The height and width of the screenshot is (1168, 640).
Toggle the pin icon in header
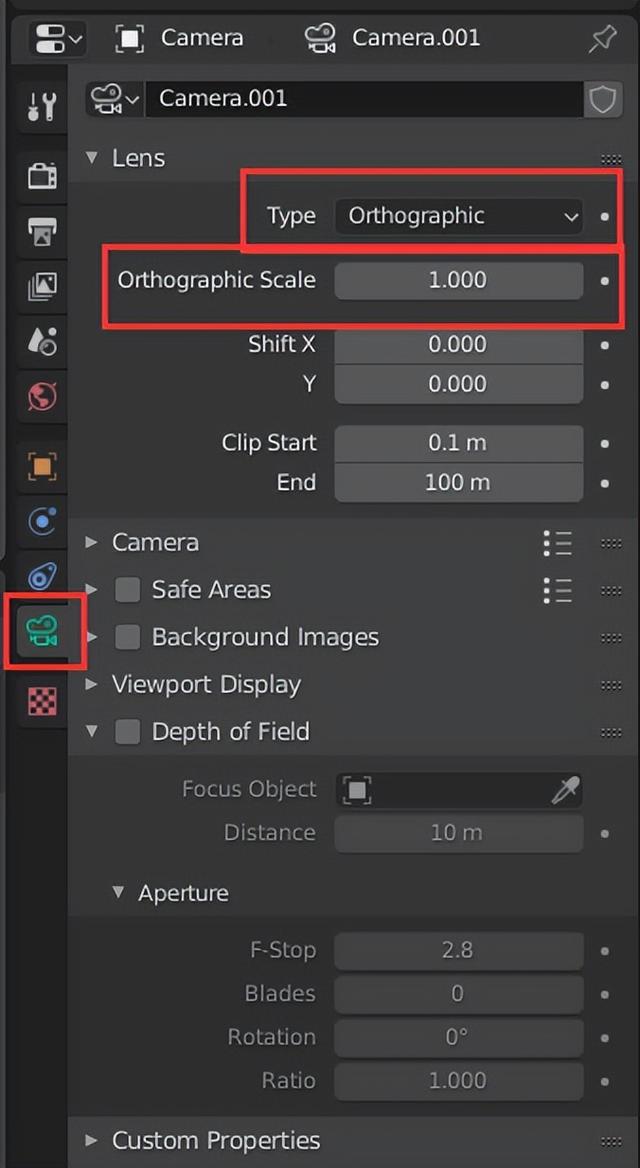pos(603,39)
